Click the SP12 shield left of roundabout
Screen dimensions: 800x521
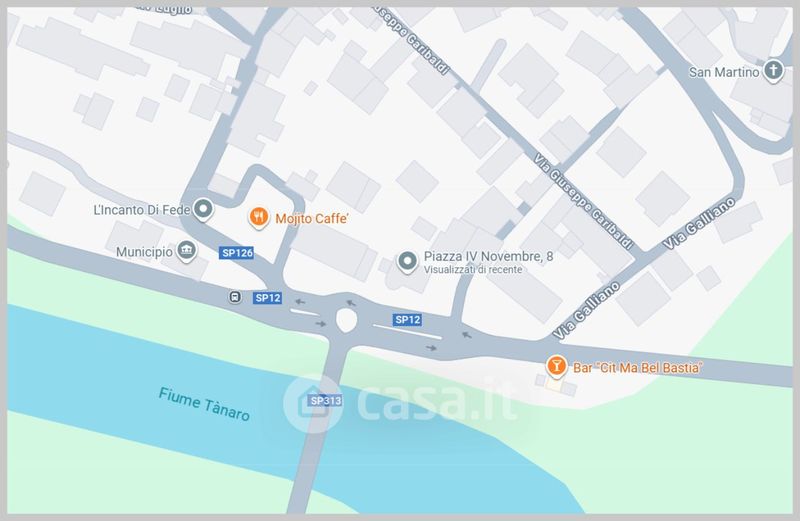(x=268, y=298)
